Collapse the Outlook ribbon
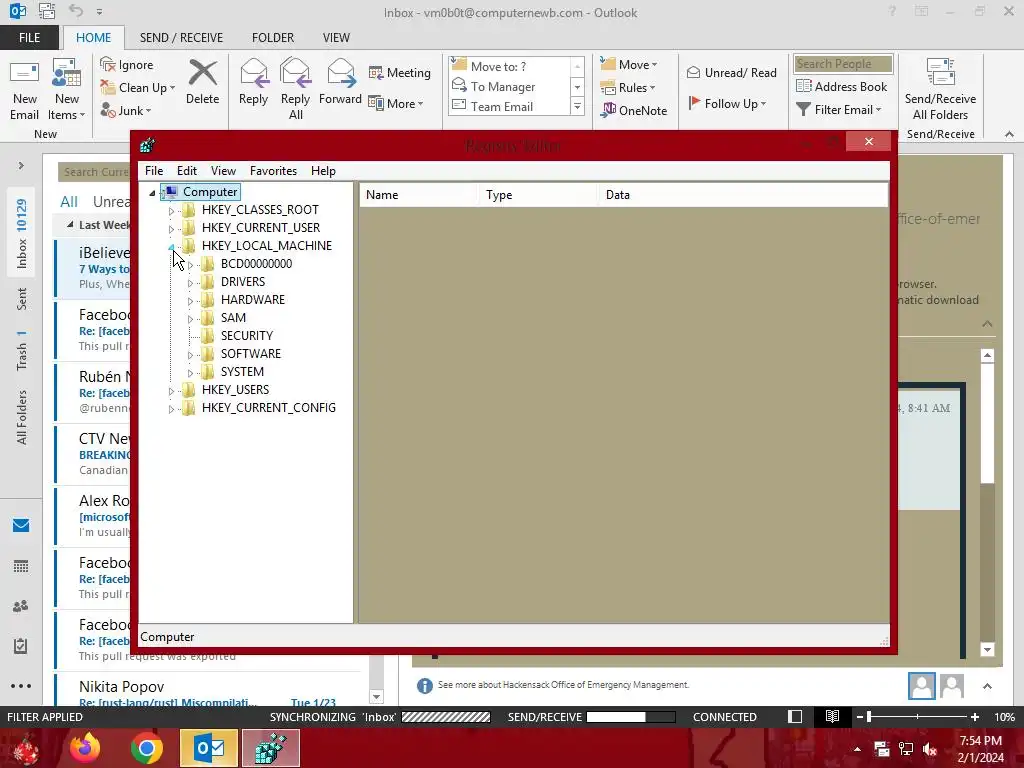This screenshot has width=1024, height=768. tap(1009, 134)
